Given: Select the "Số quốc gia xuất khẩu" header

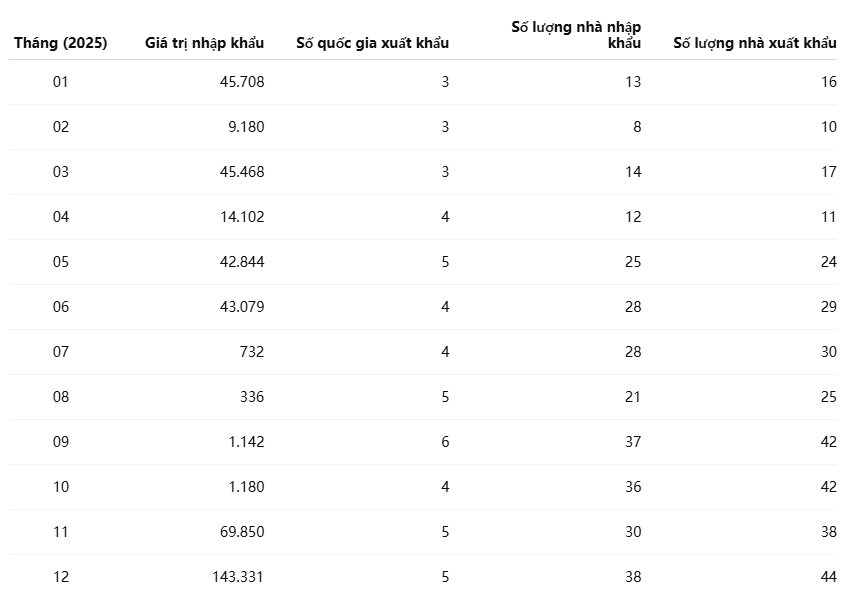Looking at the screenshot, I should (x=372, y=43).
